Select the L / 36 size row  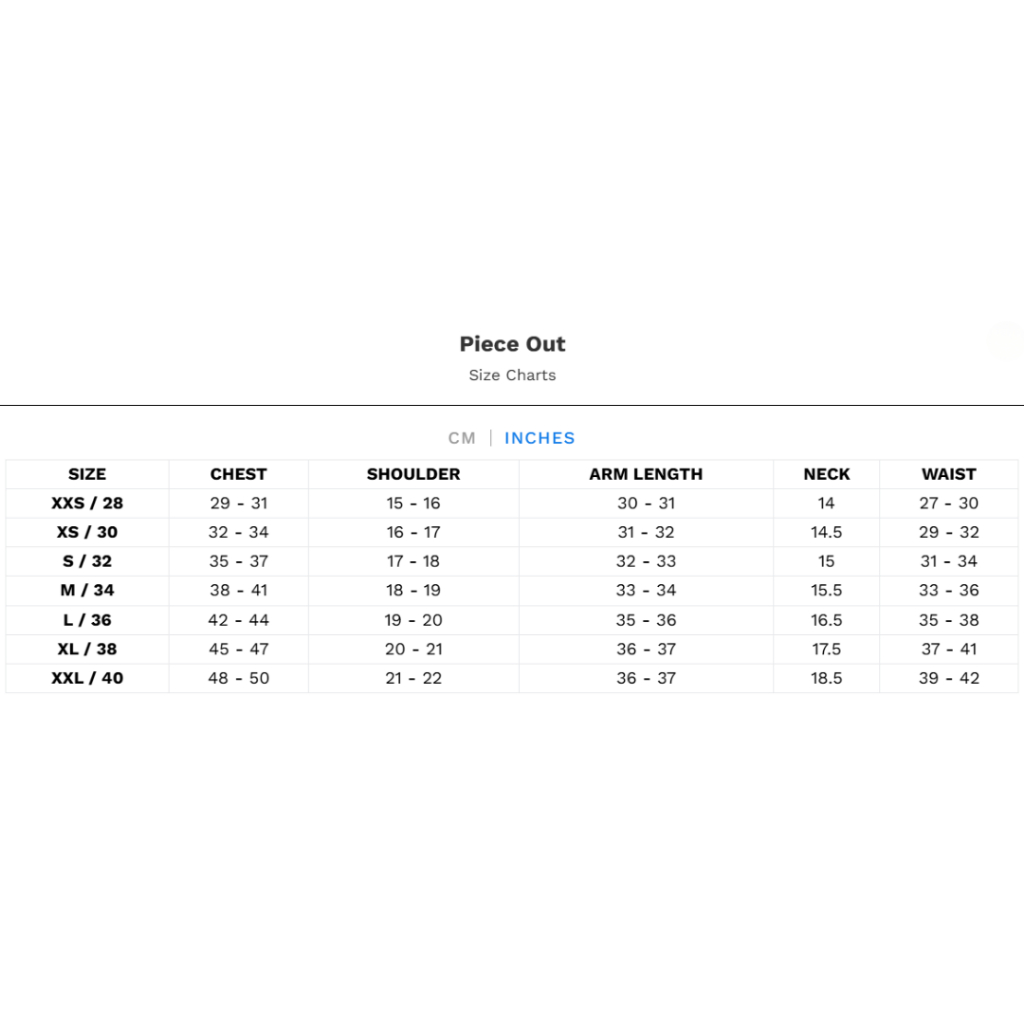(x=512, y=620)
